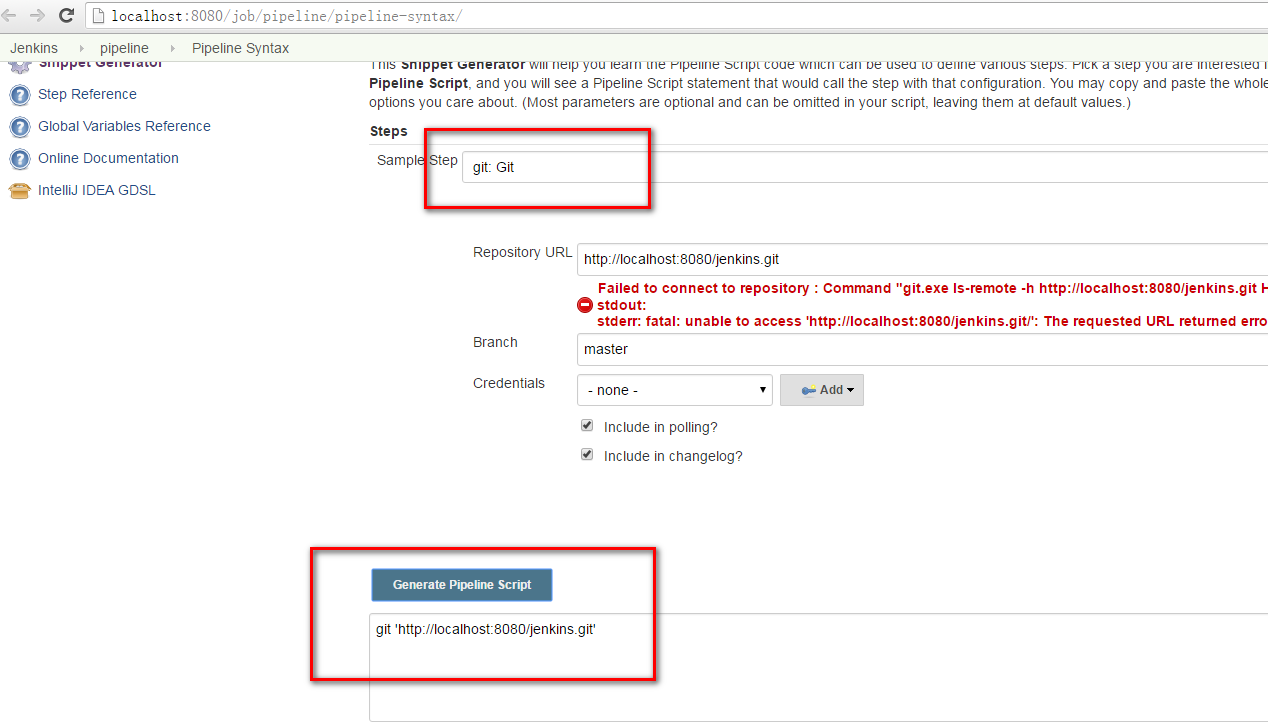Open the Step Reference link

87,94
